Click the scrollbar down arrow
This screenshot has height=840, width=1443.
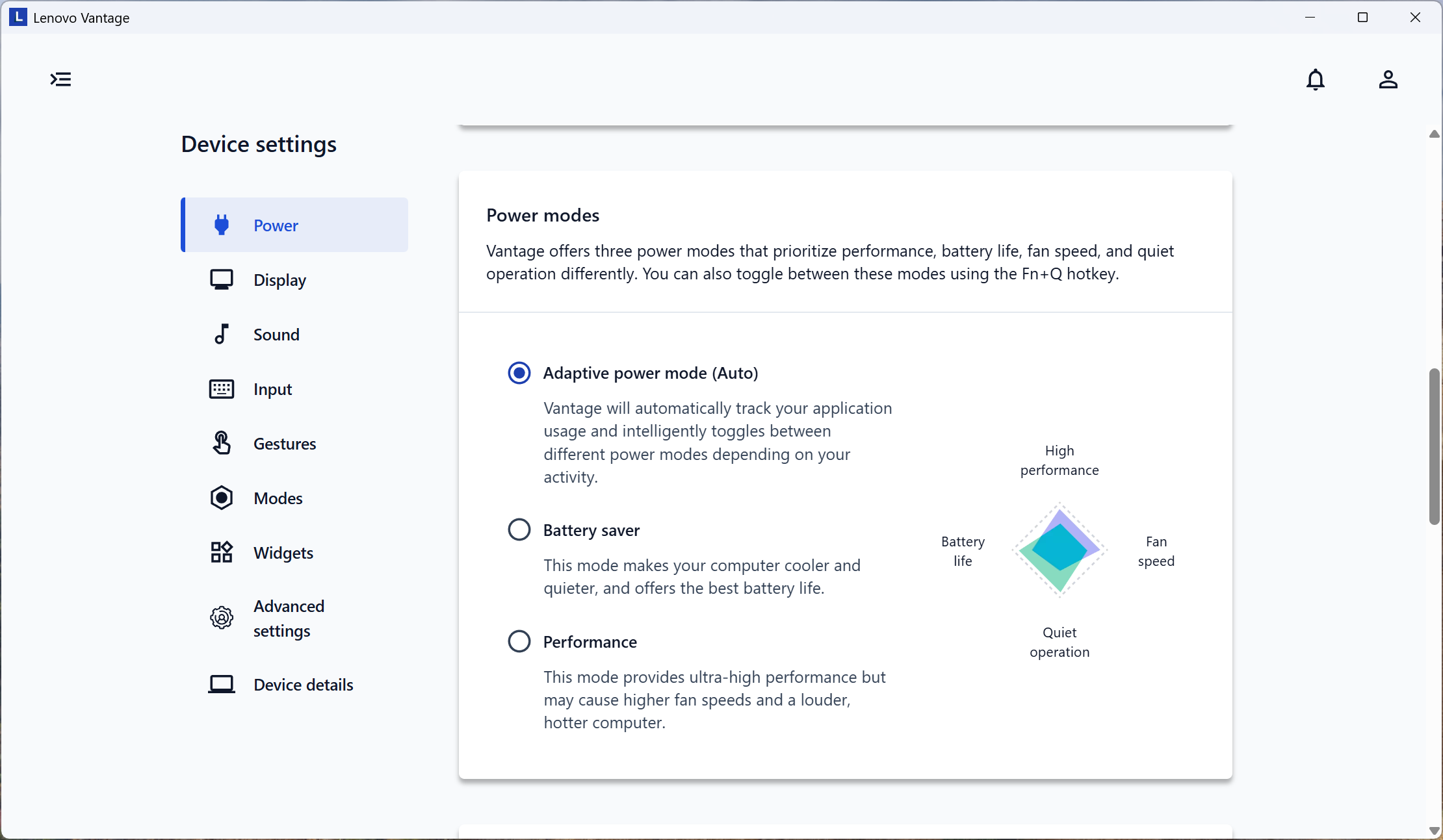[x=1434, y=830]
